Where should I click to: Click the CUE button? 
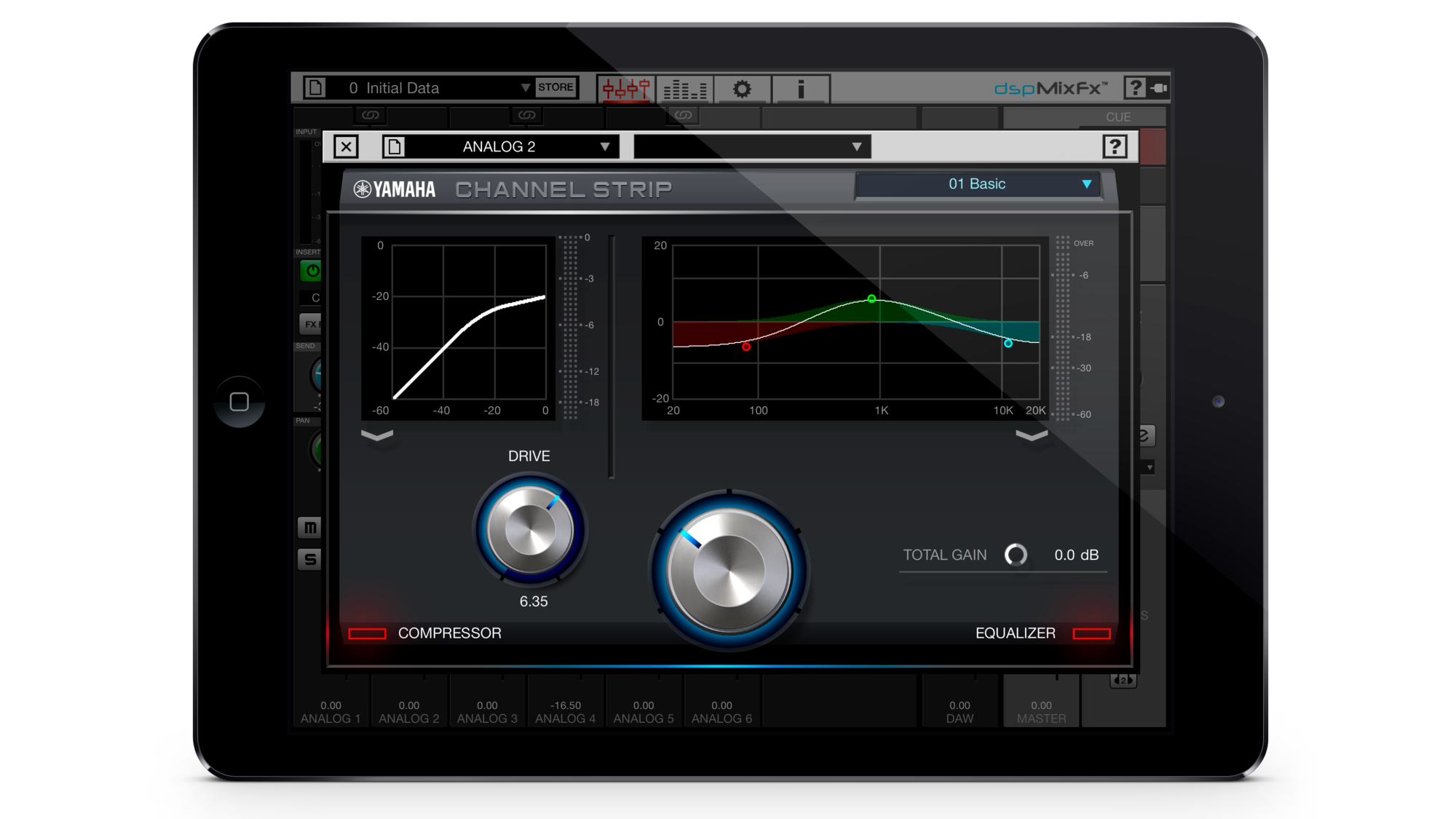tap(1118, 116)
